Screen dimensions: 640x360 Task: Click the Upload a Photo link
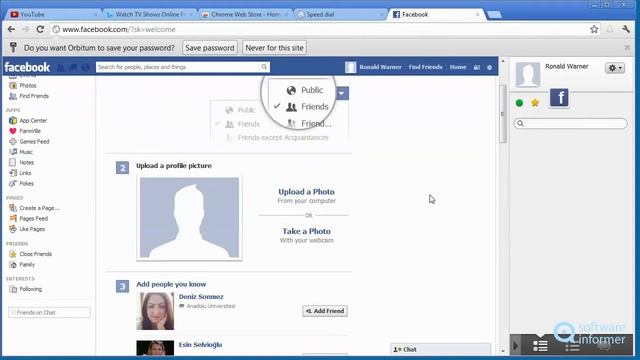click(307, 191)
